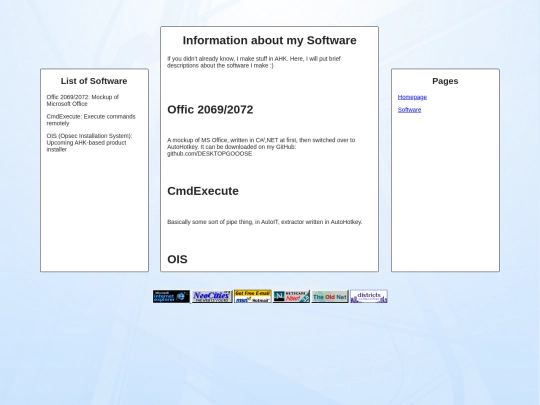This screenshot has width=540, height=405.
Task: Click the Offic 2069/2072 heading
Action: coord(210,110)
